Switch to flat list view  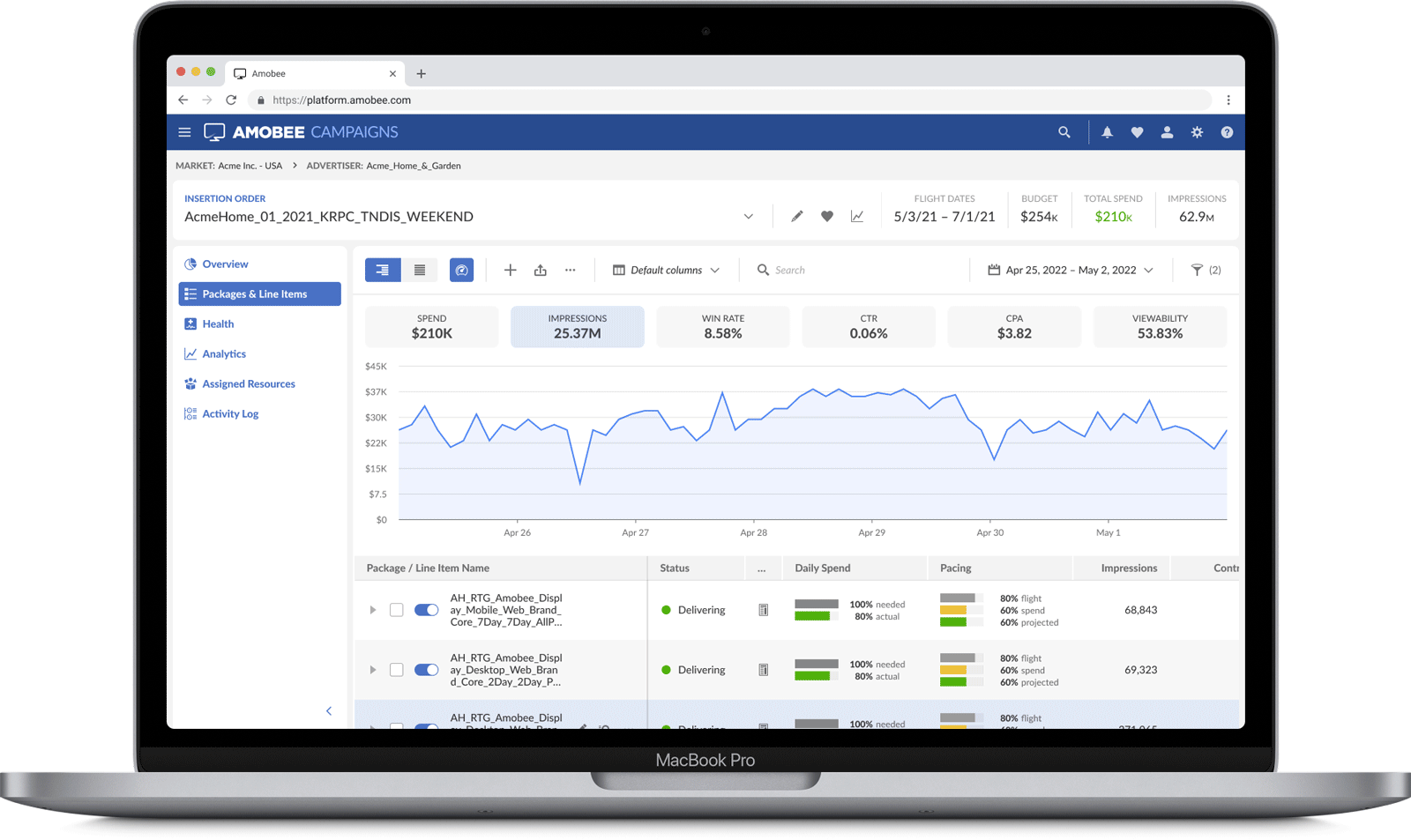(420, 270)
